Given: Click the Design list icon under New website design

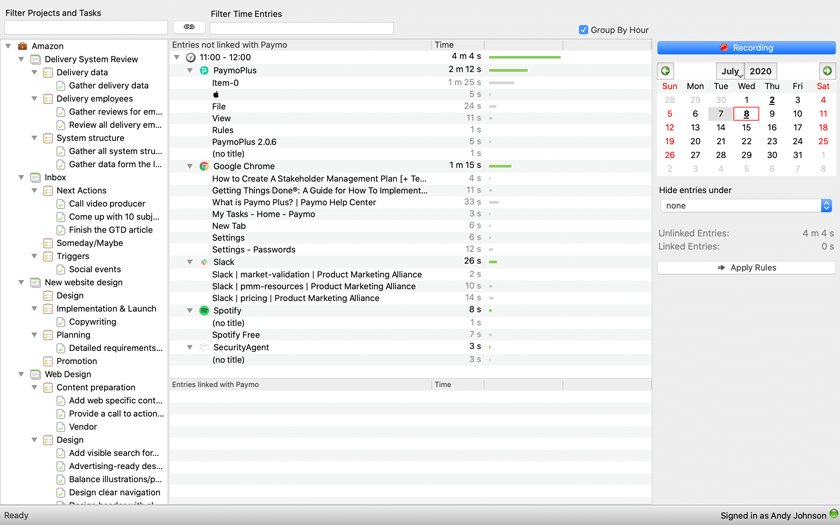Looking at the screenshot, I should (48, 295).
